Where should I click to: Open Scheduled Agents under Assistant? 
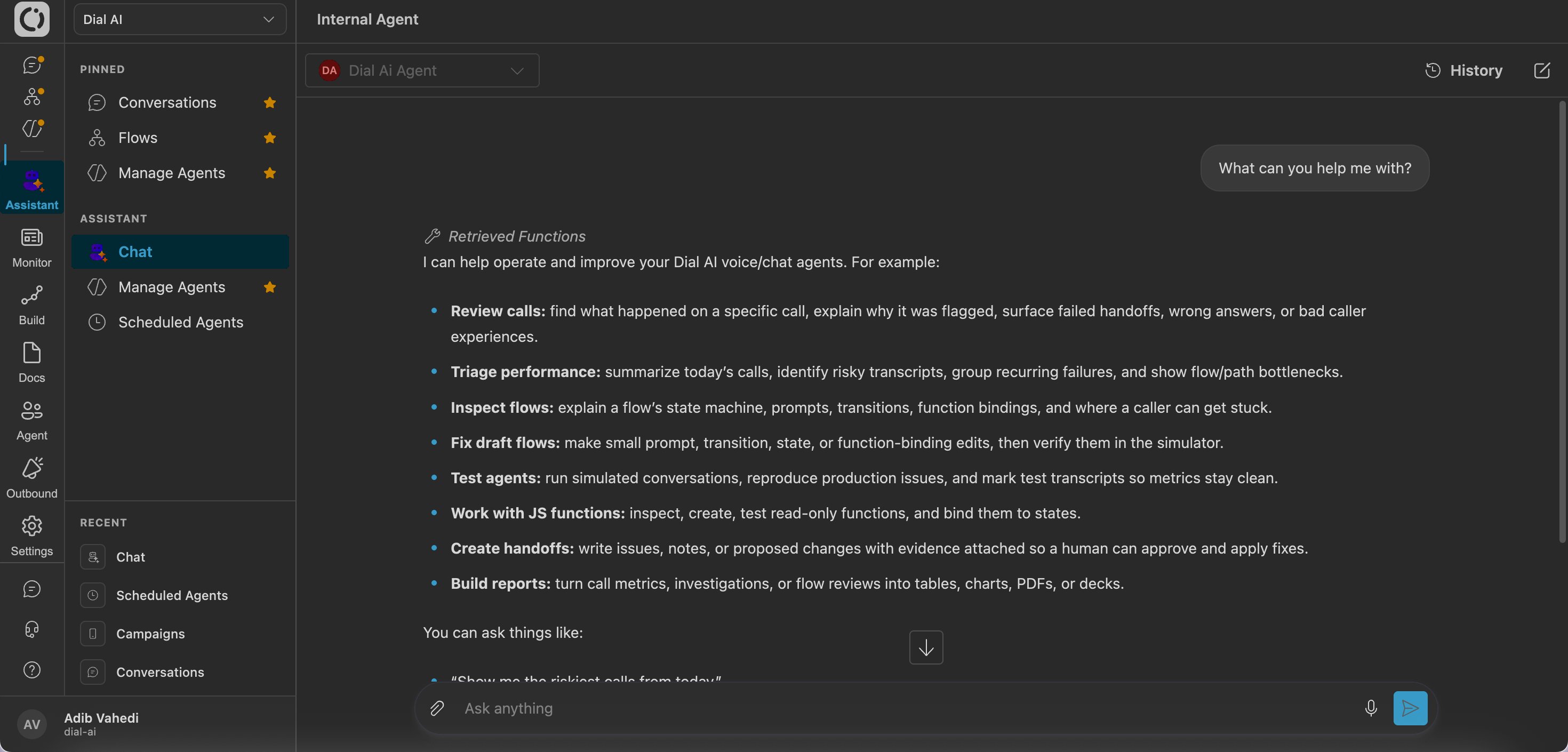180,322
